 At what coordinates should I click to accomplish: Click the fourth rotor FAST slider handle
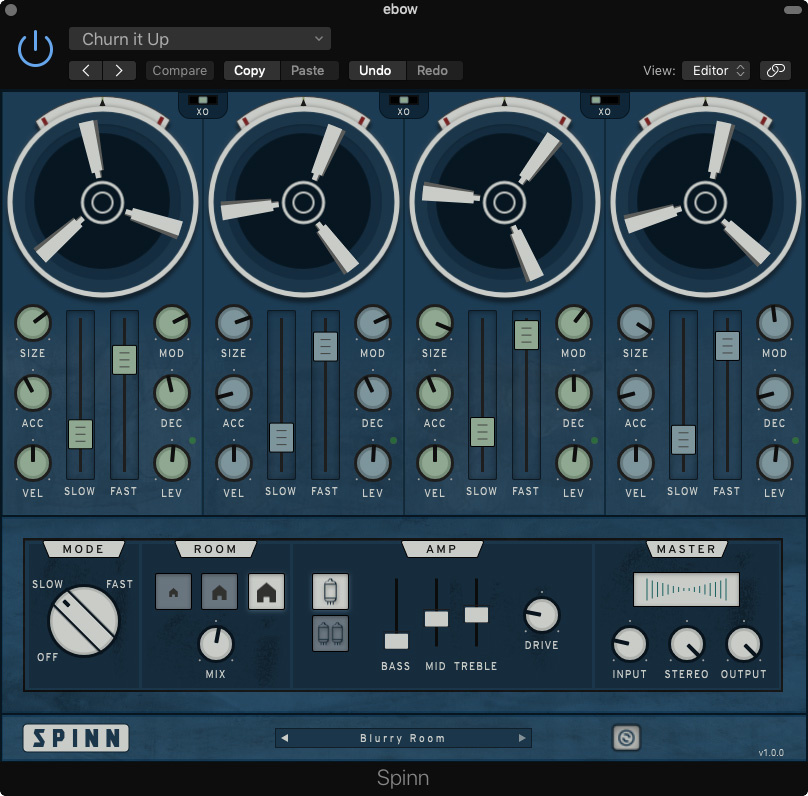tap(727, 346)
